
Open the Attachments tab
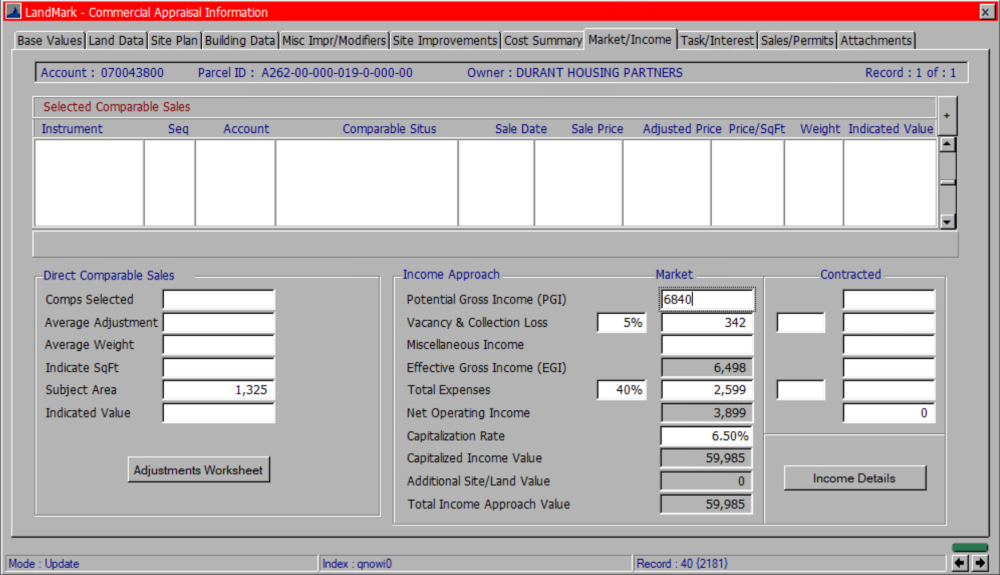pos(876,40)
